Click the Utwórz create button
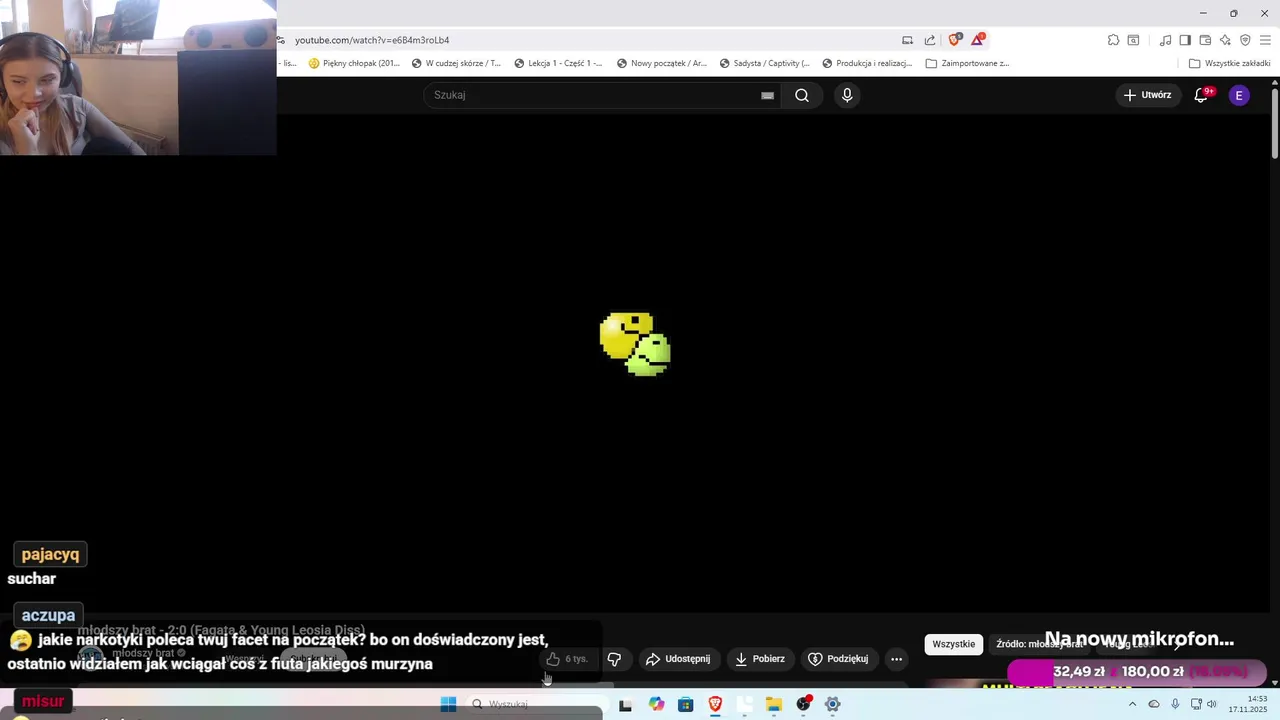This screenshot has height=720, width=1280. point(1147,95)
